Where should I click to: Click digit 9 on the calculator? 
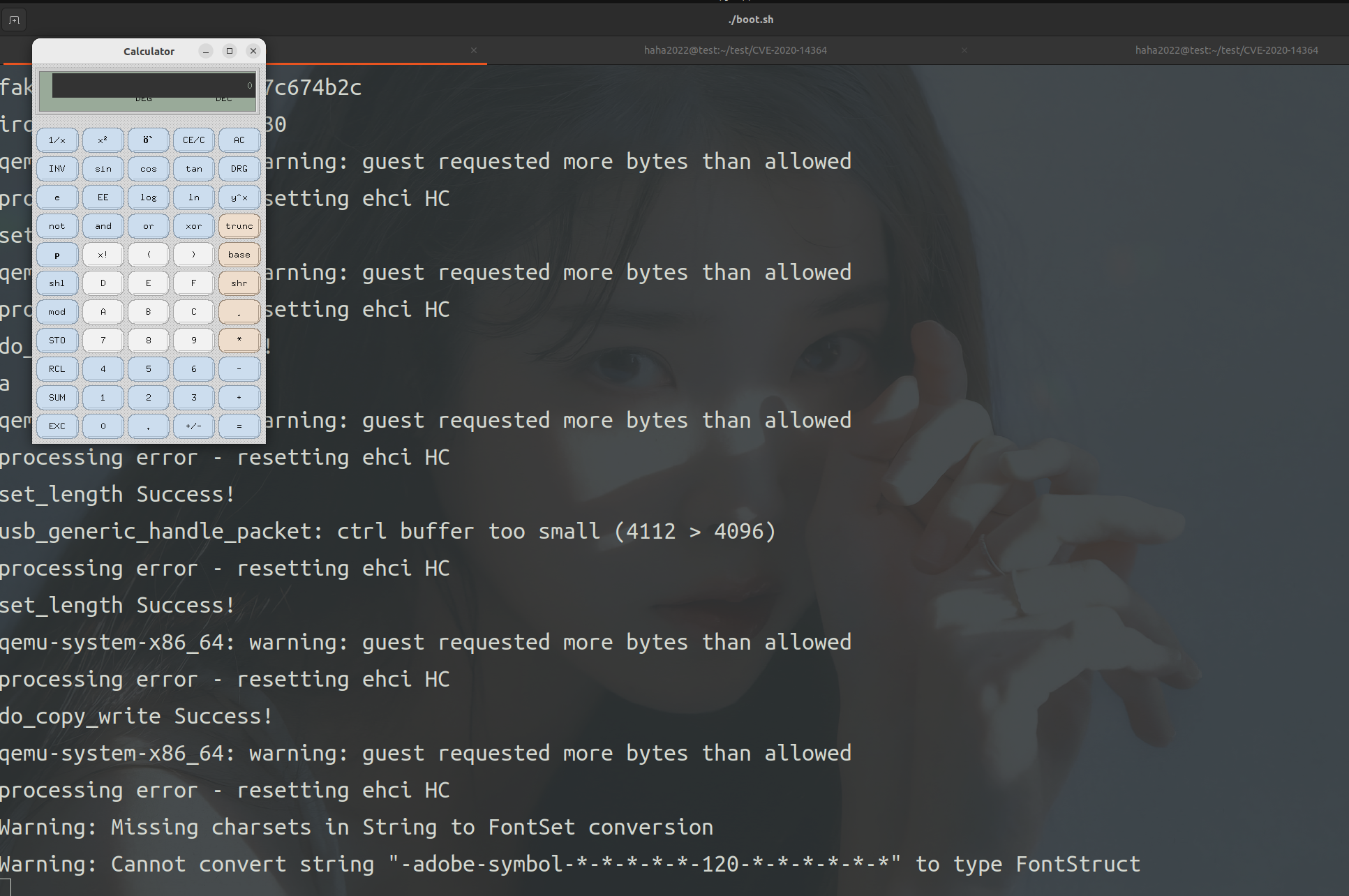[193, 341]
